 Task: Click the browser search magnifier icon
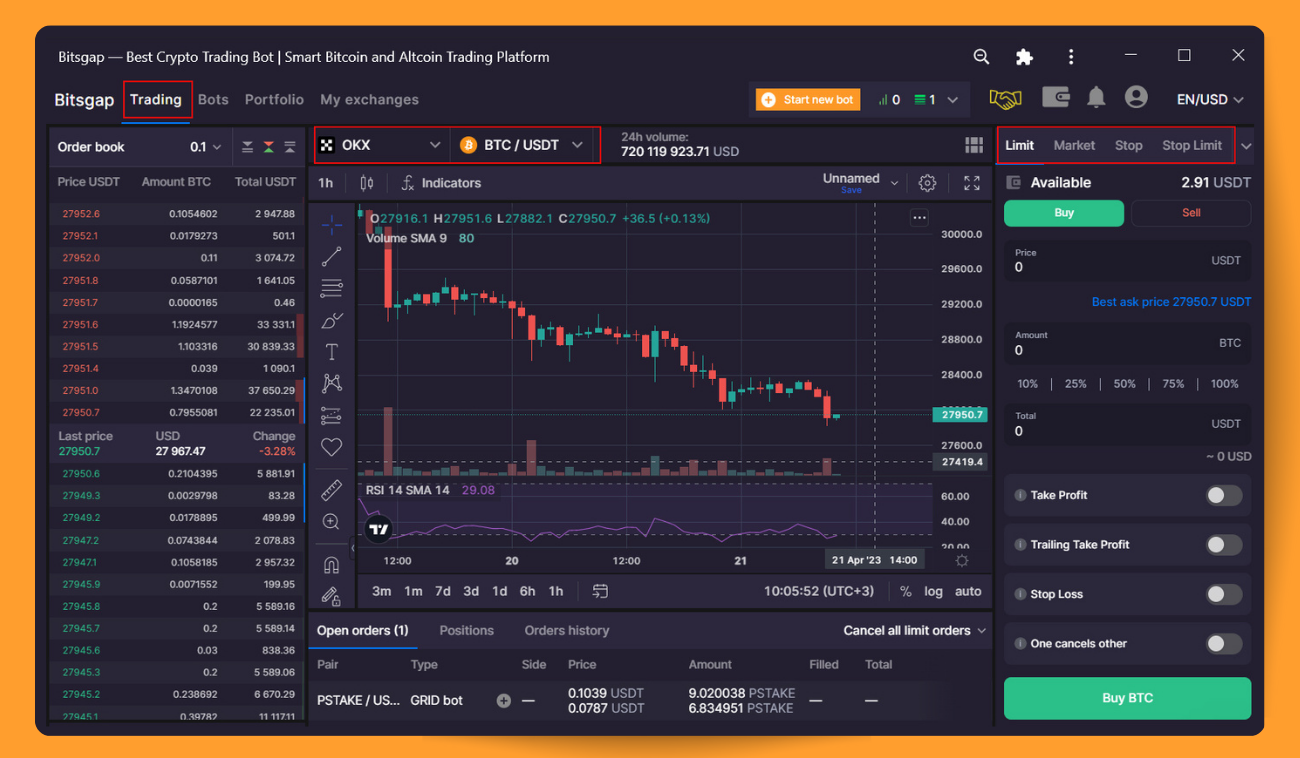(x=981, y=57)
